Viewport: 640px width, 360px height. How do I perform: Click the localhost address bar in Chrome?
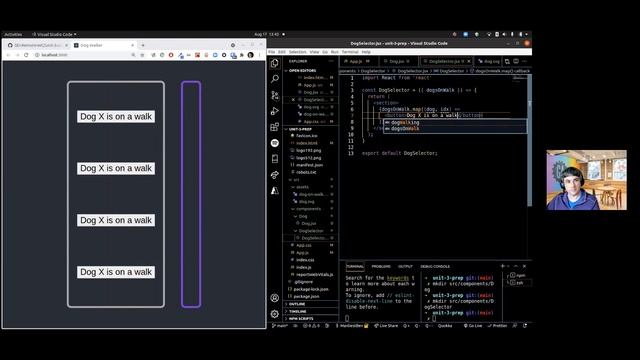click(82, 55)
